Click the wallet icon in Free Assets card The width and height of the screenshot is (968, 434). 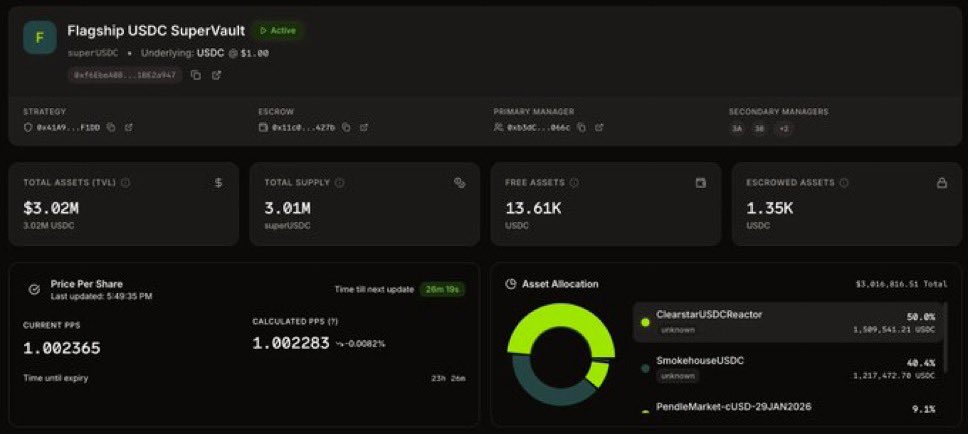coord(701,183)
